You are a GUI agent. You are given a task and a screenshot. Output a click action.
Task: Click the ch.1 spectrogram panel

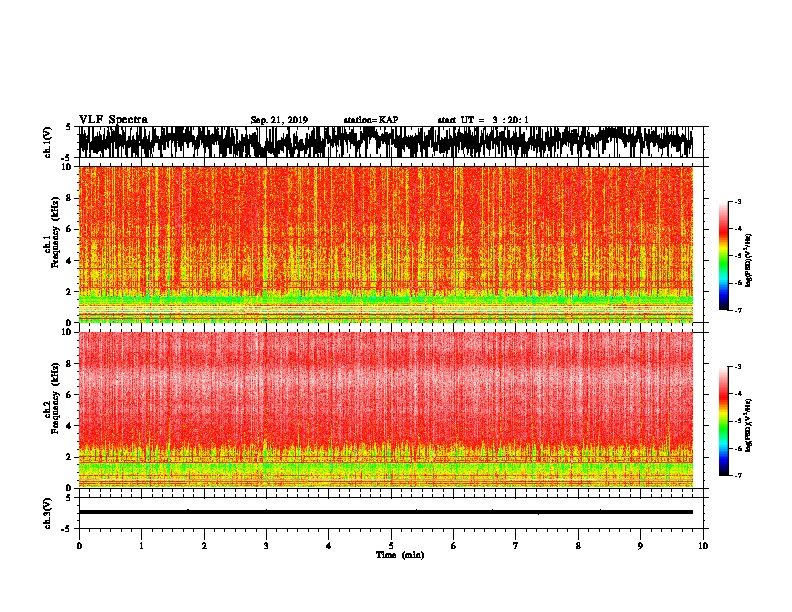pos(386,244)
